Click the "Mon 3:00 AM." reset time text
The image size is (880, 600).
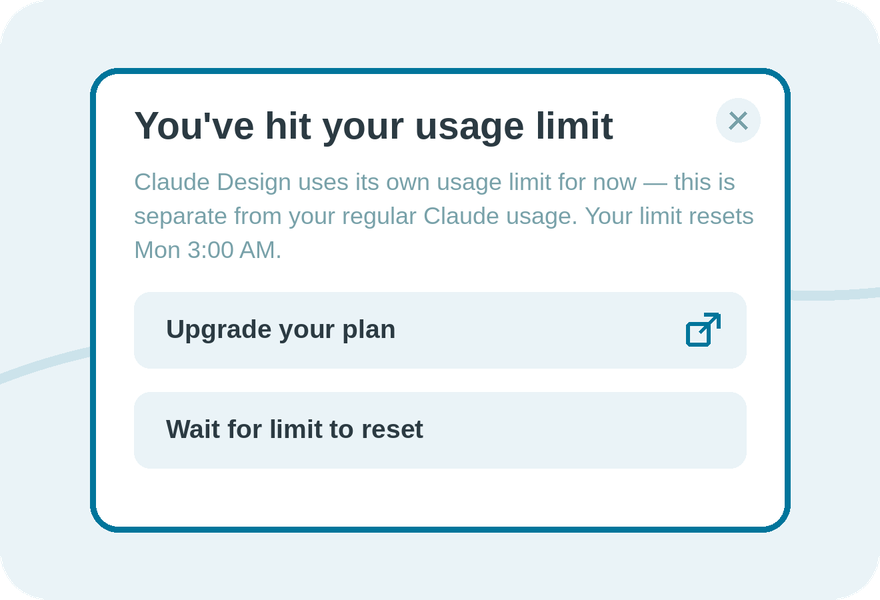pyautogui.click(x=208, y=250)
